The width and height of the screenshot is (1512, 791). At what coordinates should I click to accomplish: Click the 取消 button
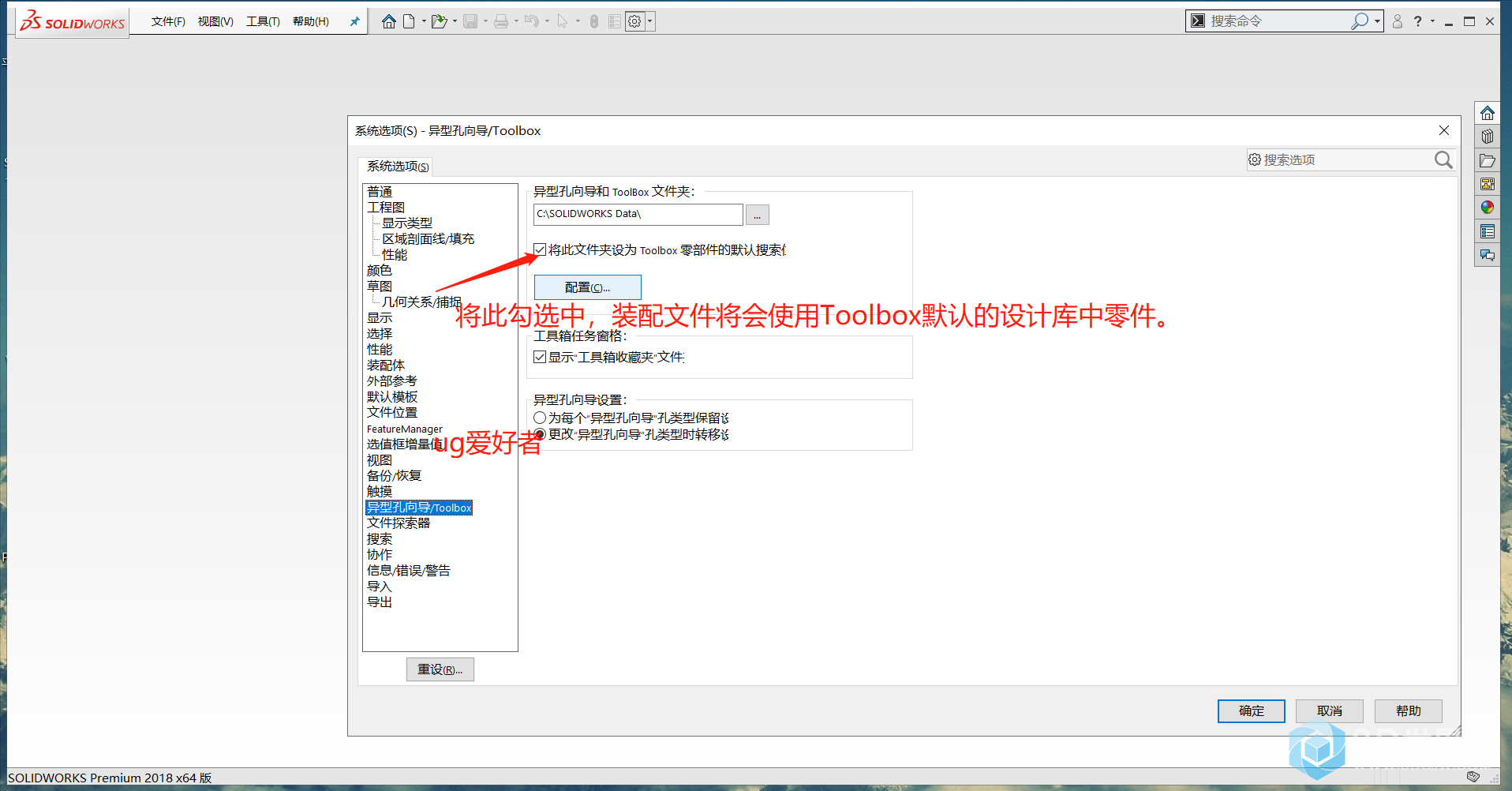(1330, 711)
